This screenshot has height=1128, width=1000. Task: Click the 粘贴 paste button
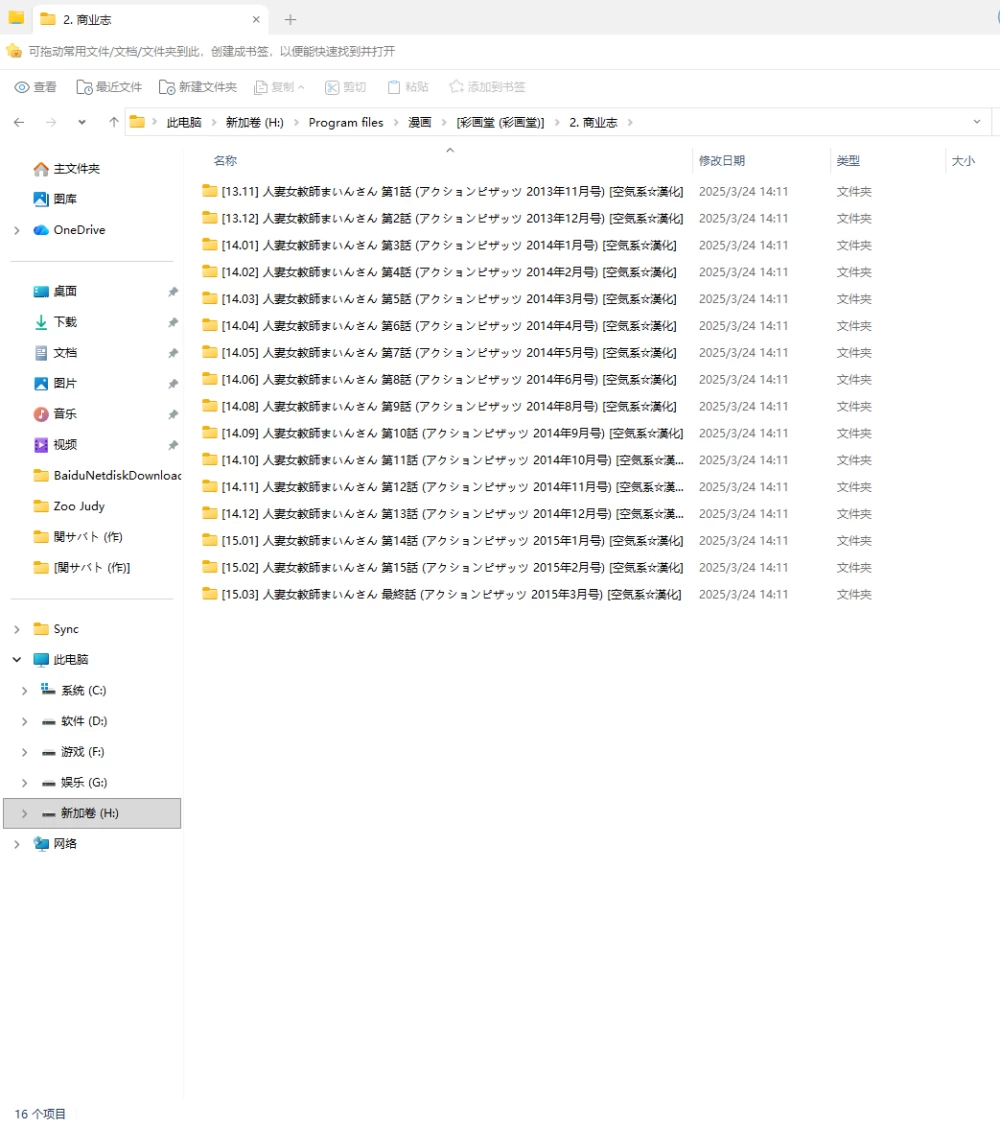coord(408,87)
